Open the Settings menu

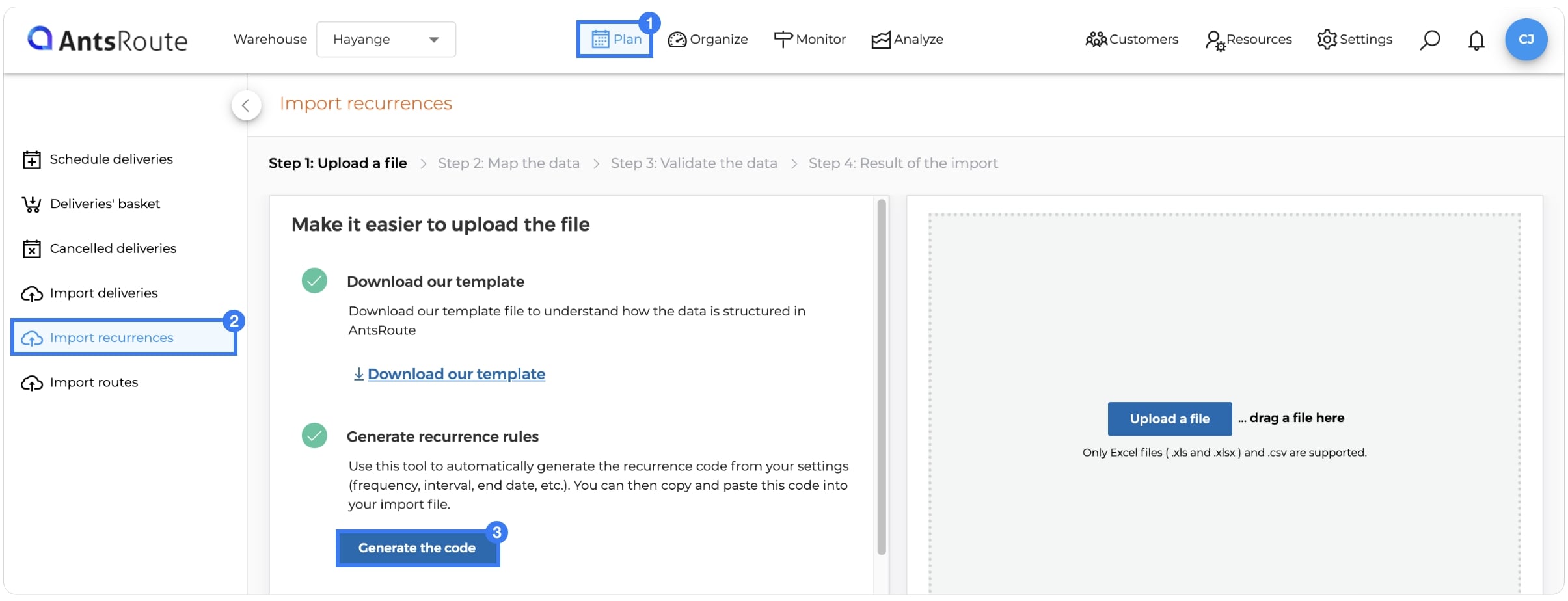pyautogui.click(x=1355, y=40)
